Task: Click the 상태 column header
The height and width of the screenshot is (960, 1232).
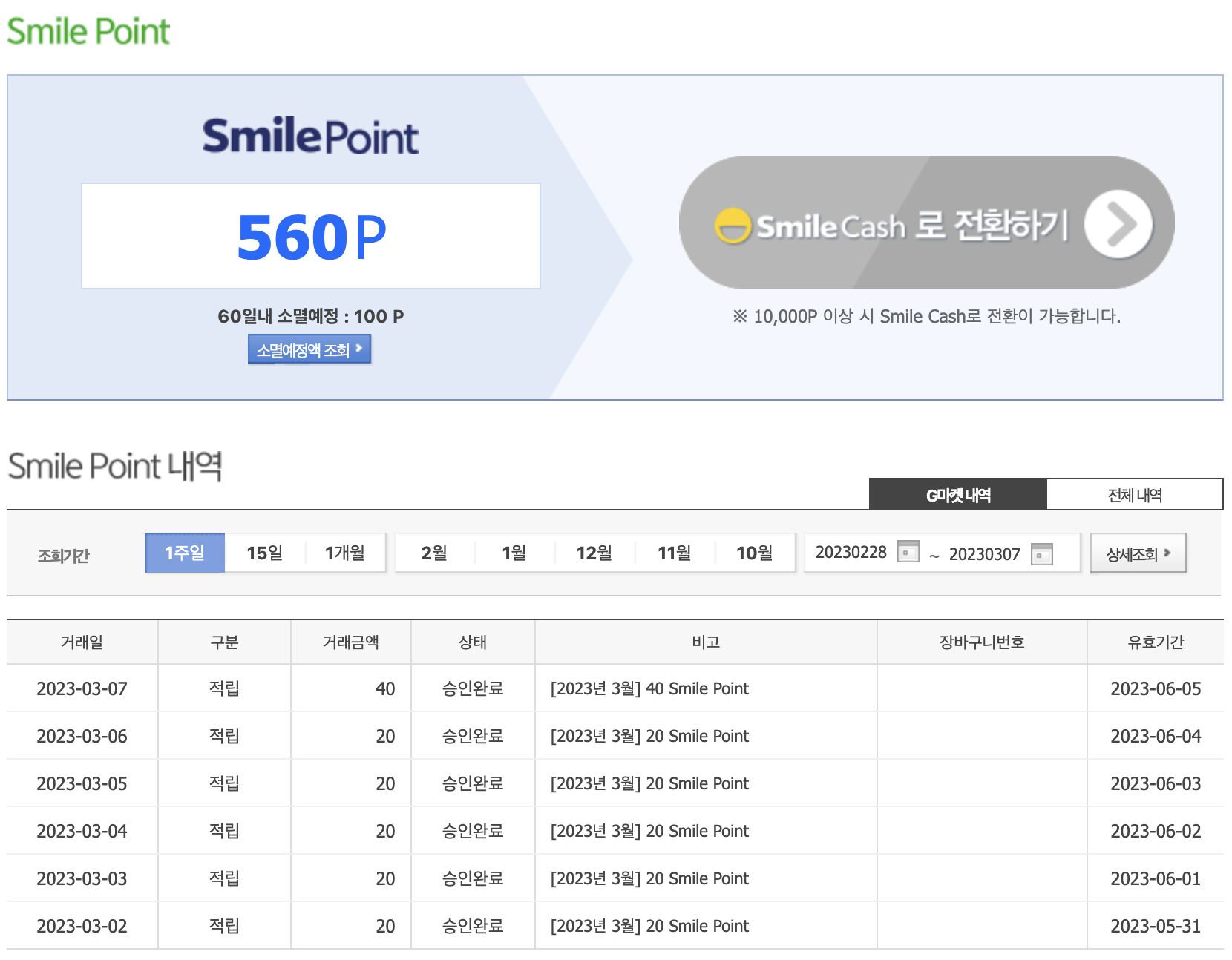Action: (x=473, y=642)
